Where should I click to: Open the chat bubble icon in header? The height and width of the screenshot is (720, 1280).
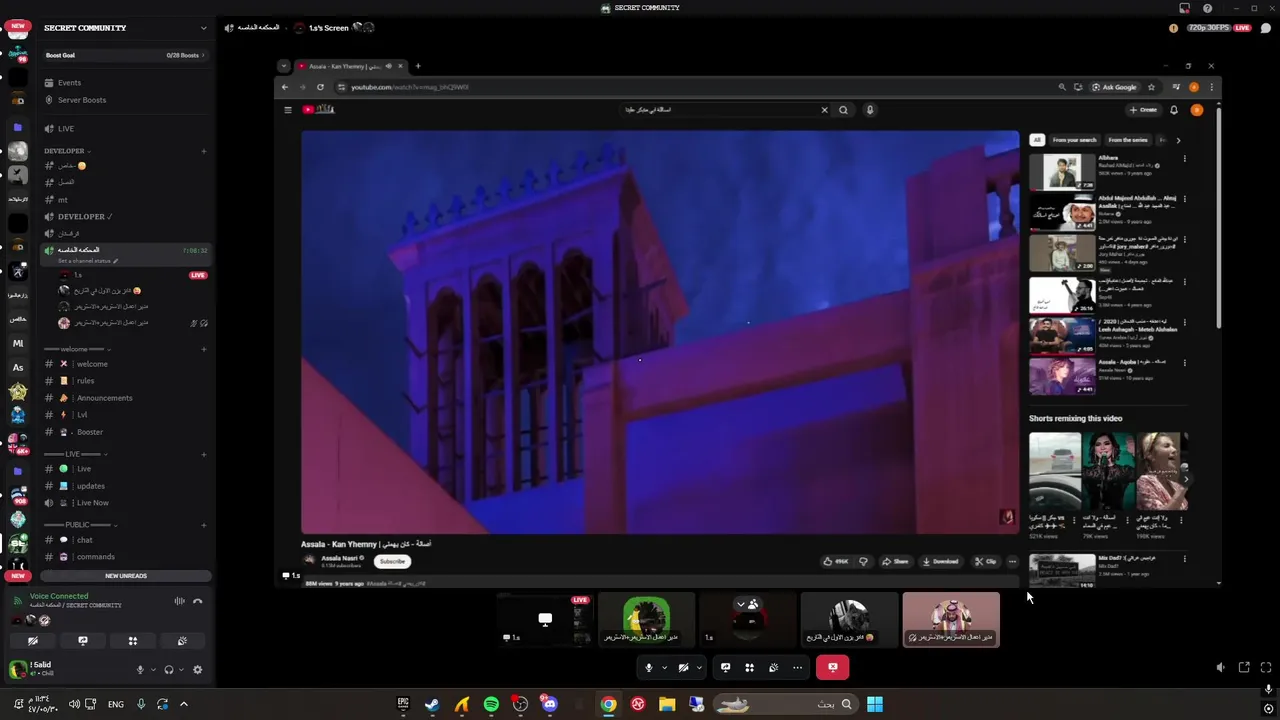pyautogui.click(x=1266, y=28)
